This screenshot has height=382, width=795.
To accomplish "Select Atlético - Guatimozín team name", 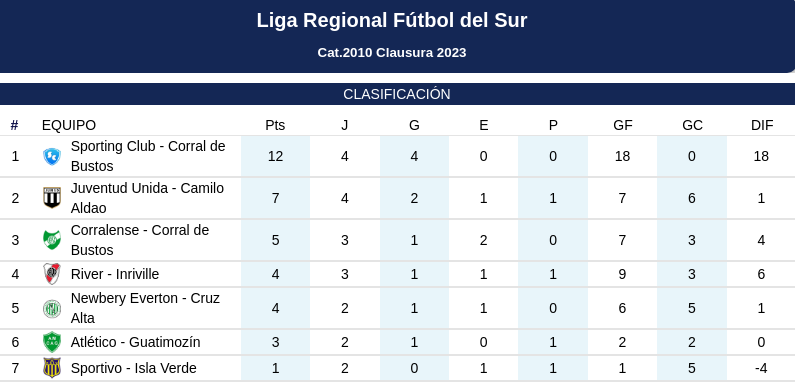I will 135,342.
